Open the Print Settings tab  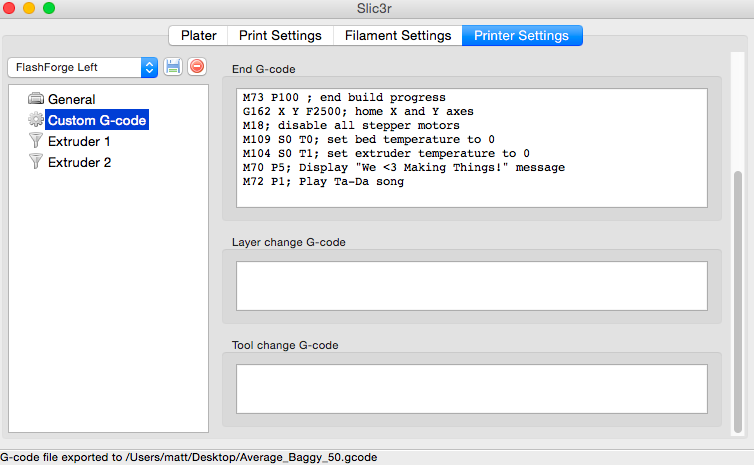(280, 35)
